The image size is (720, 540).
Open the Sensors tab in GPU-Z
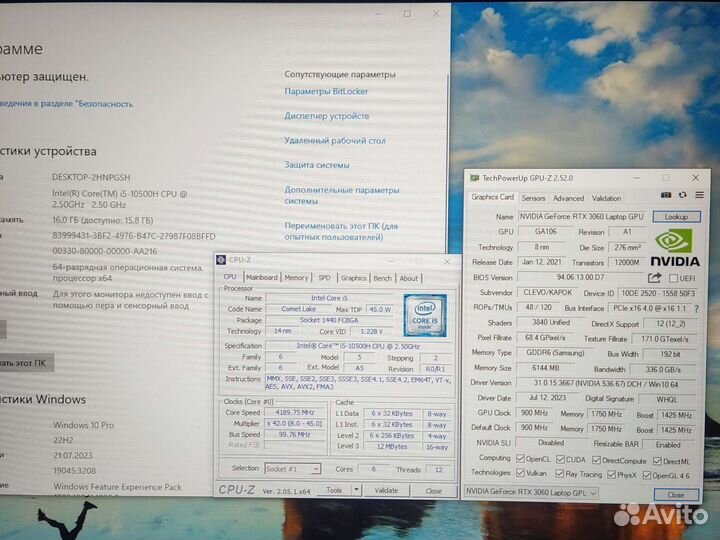533,198
